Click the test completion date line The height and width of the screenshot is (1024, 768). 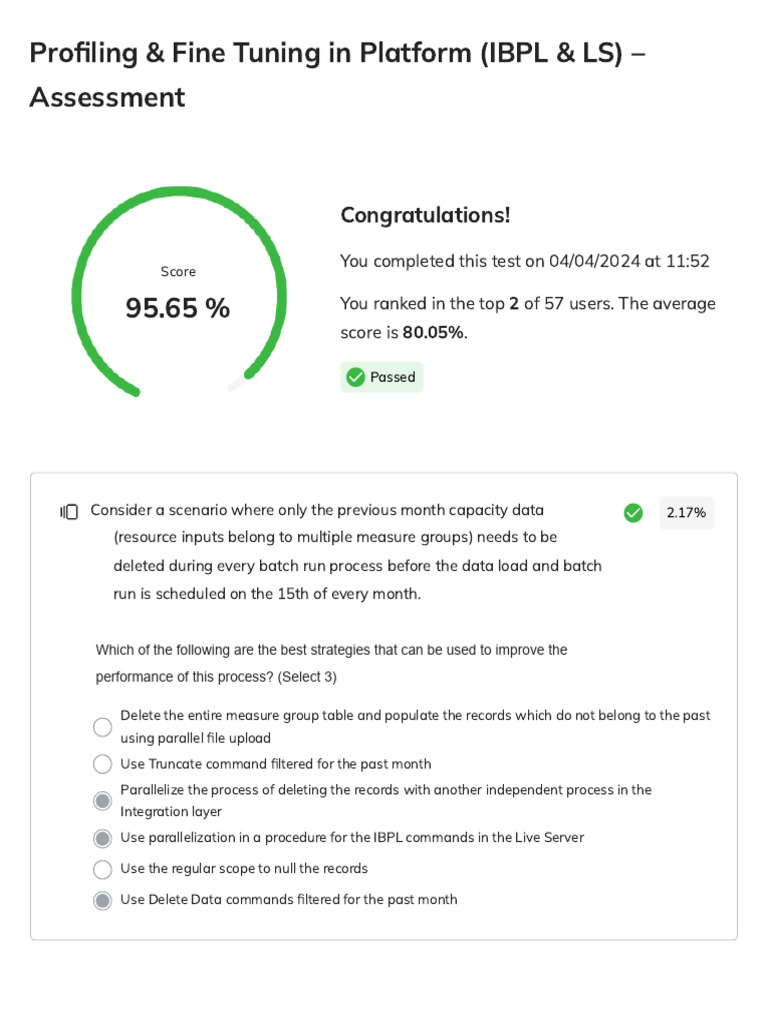(x=524, y=261)
